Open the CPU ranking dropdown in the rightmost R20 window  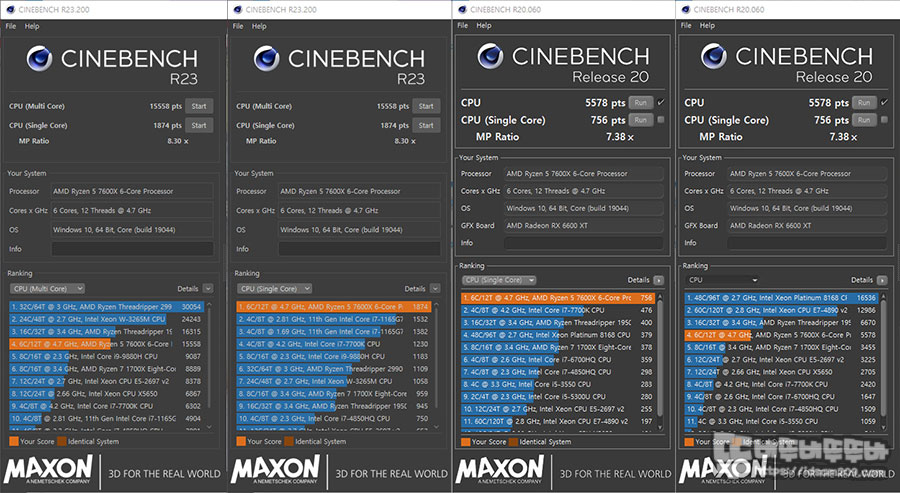click(x=722, y=280)
